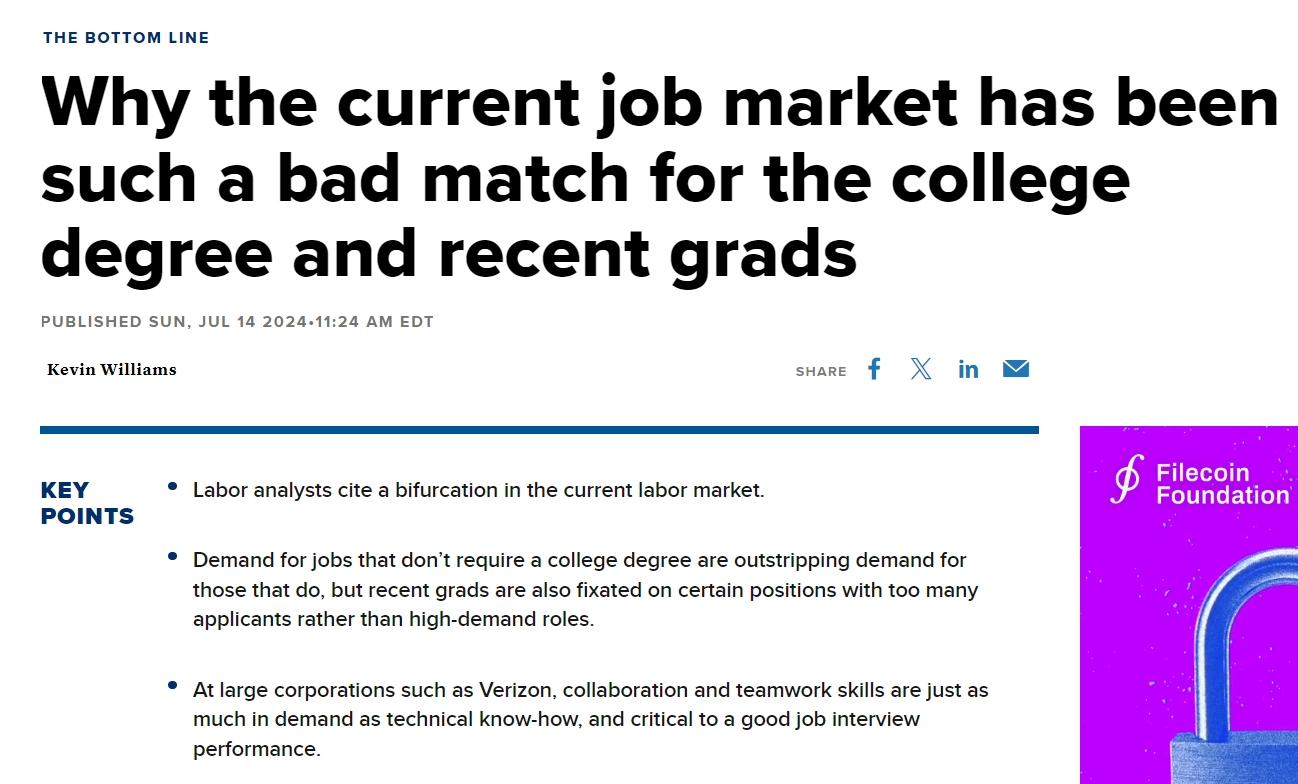Share article via email envelope icon

[1016, 368]
